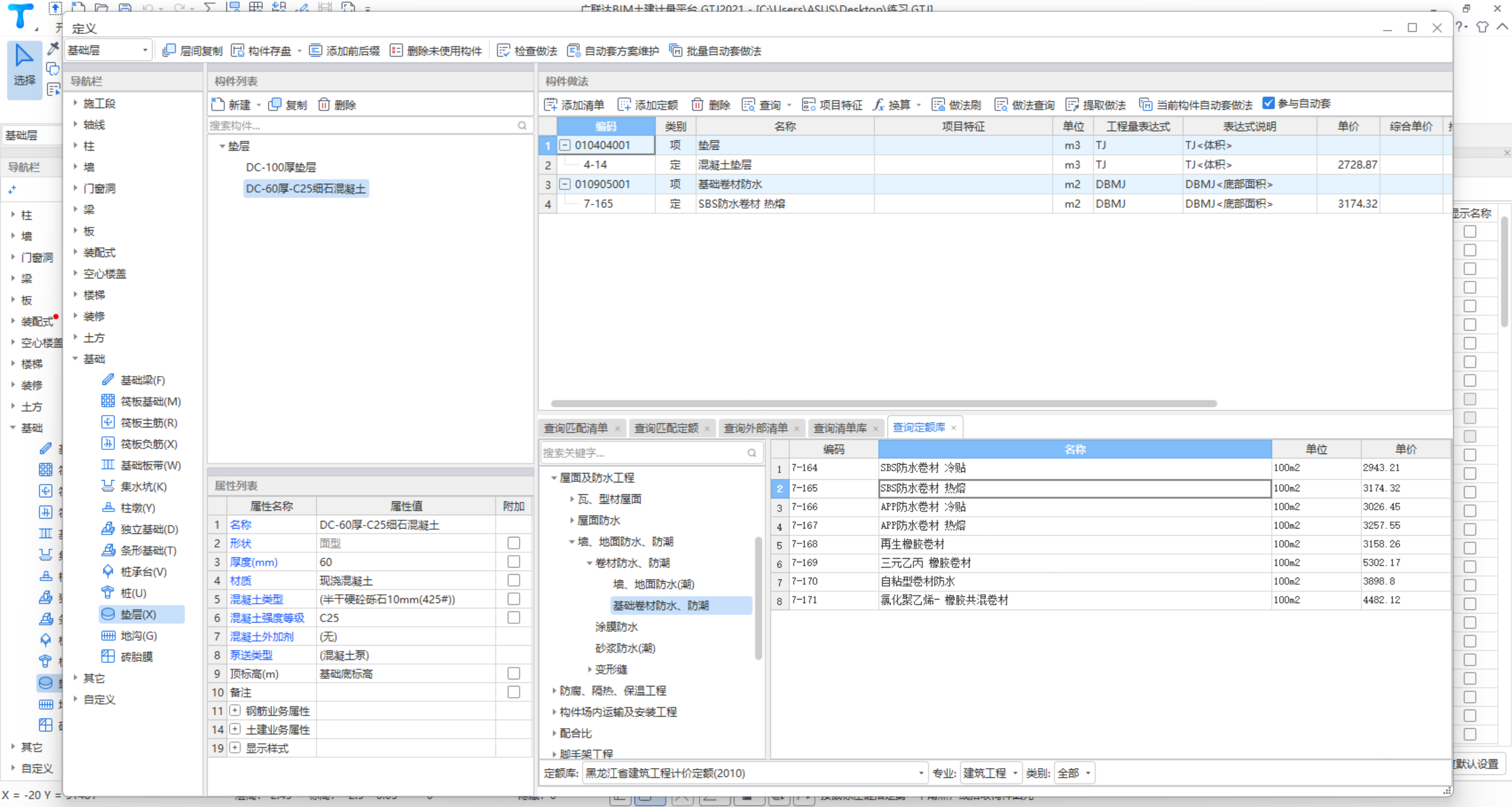The image size is (1512, 807).
Task: Click the 检查做法 icon
Action: (x=504, y=51)
